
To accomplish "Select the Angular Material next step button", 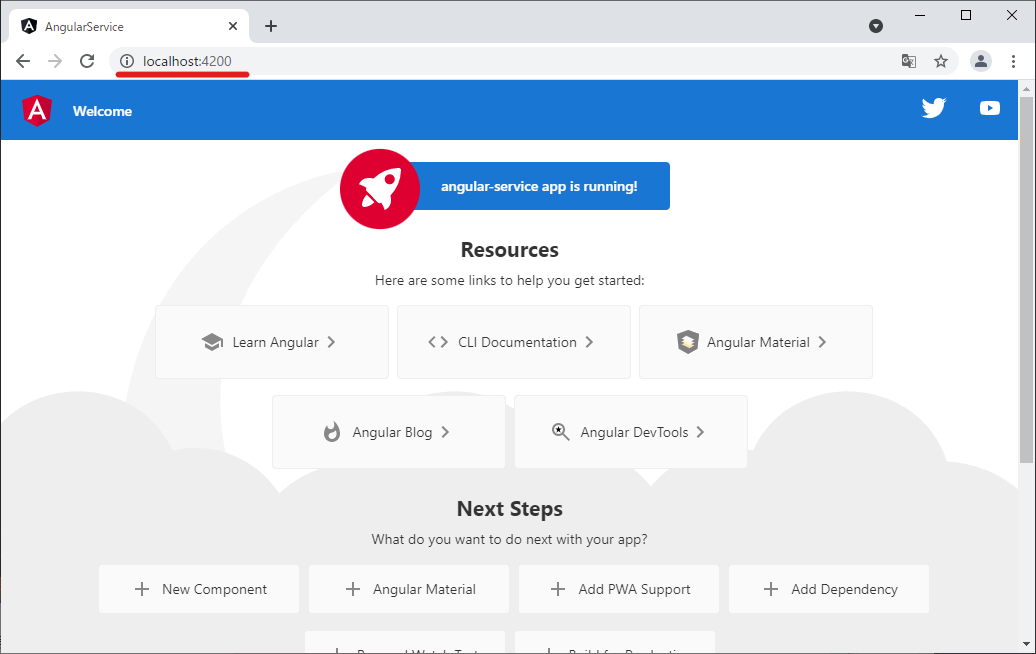I will (x=409, y=589).
